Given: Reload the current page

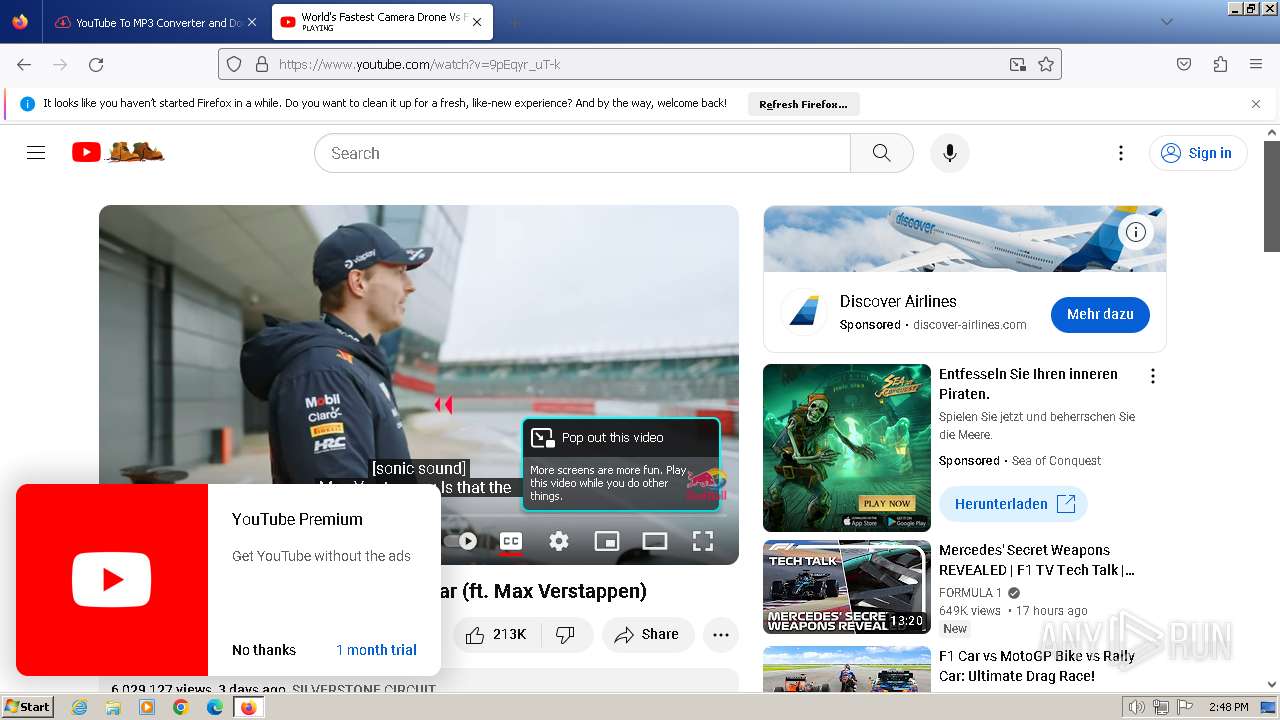Looking at the screenshot, I should [96, 64].
